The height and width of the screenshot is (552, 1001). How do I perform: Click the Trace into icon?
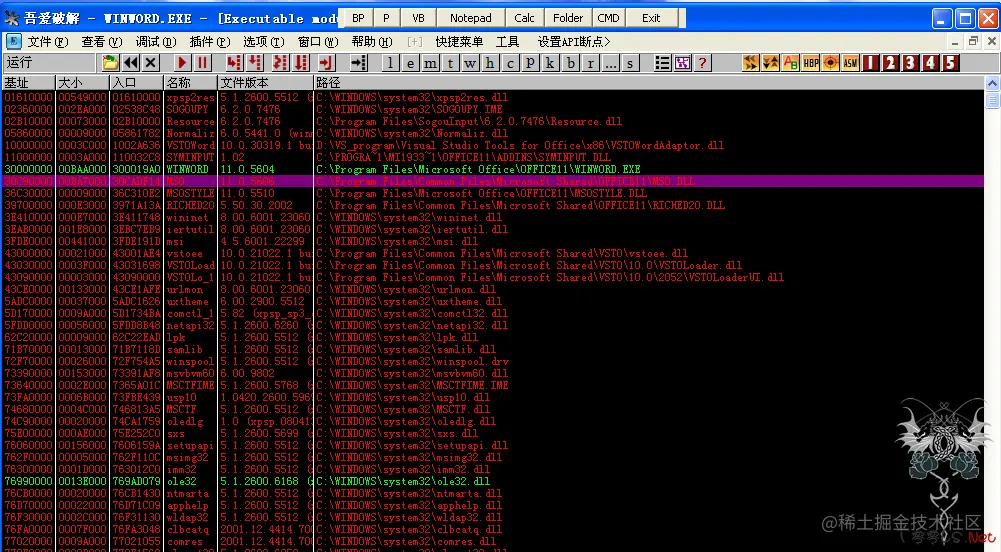(x=280, y=63)
